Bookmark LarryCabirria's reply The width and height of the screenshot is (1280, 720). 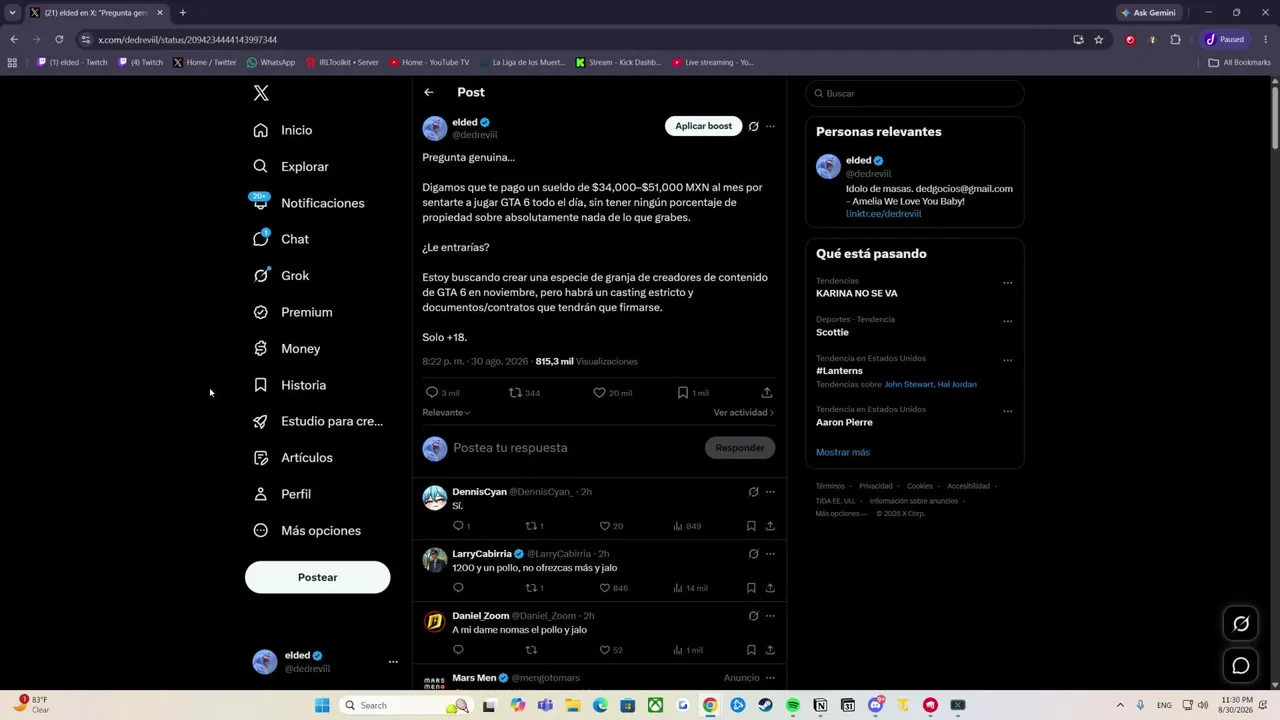[x=751, y=588]
